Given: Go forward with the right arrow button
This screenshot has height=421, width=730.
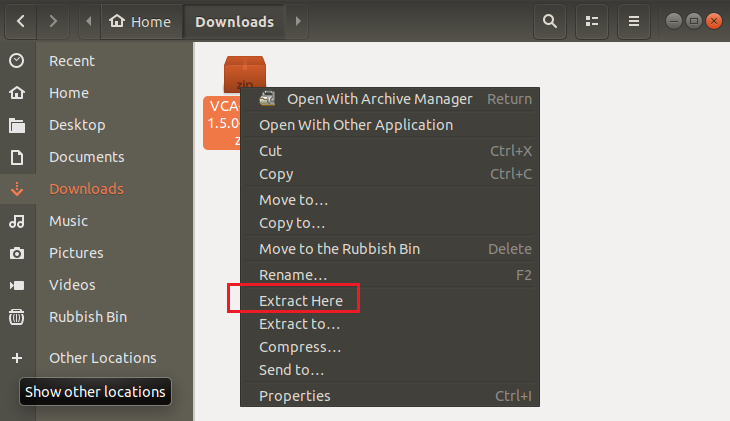Looking at the screenshot, I should click(x=53, y=21).
